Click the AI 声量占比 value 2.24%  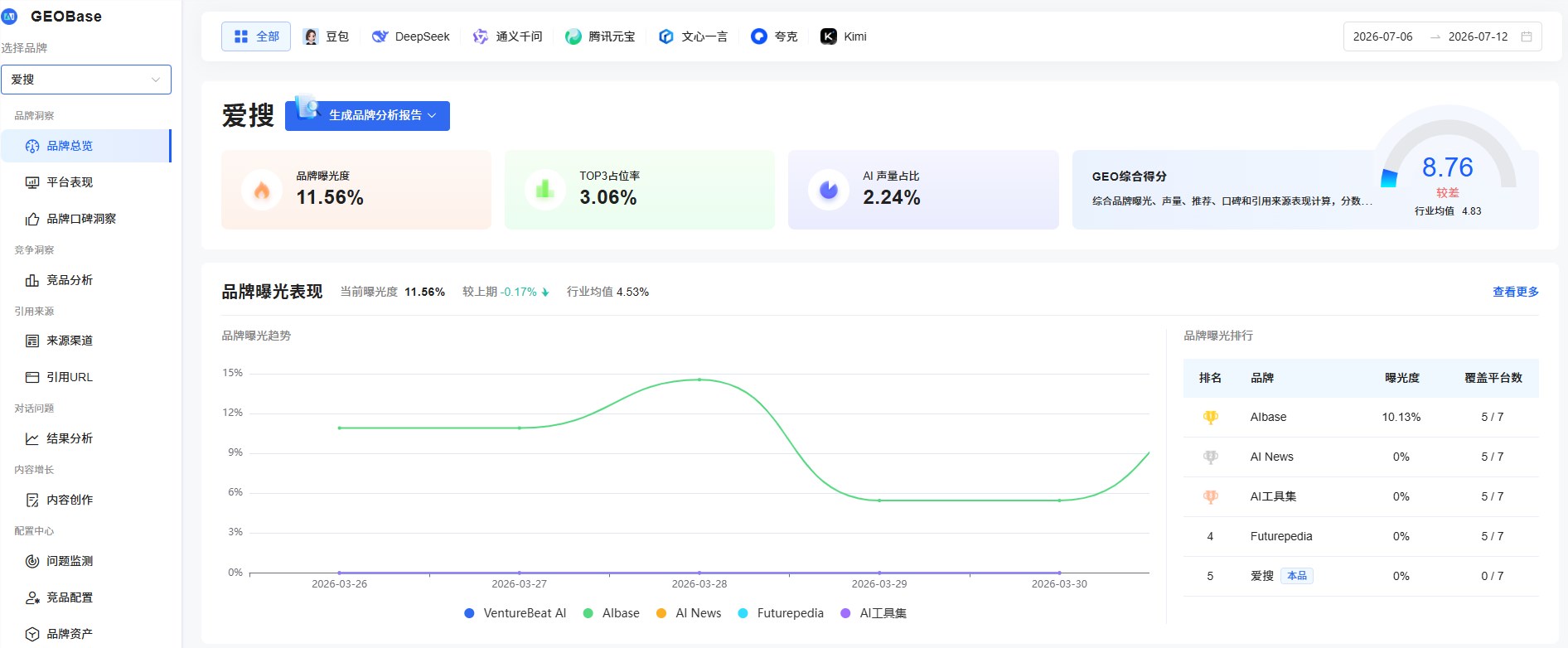(x=892, y=197)
